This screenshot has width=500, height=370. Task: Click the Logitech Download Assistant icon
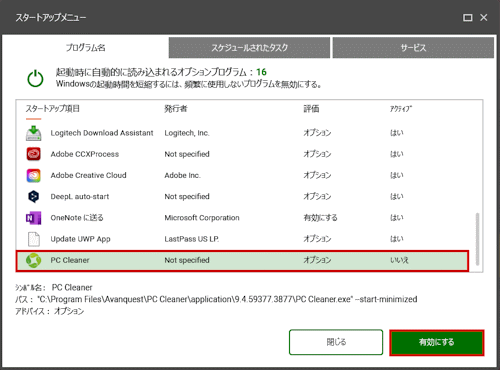point(33,133)
